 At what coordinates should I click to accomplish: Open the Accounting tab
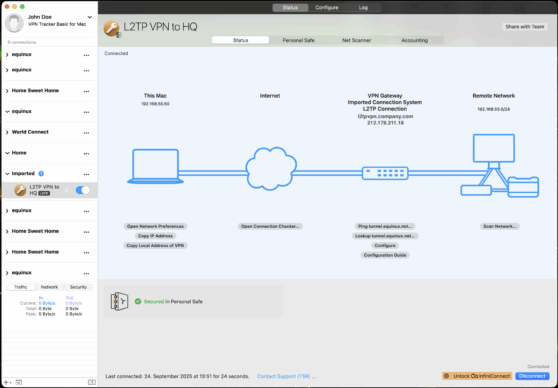(415, 40)
